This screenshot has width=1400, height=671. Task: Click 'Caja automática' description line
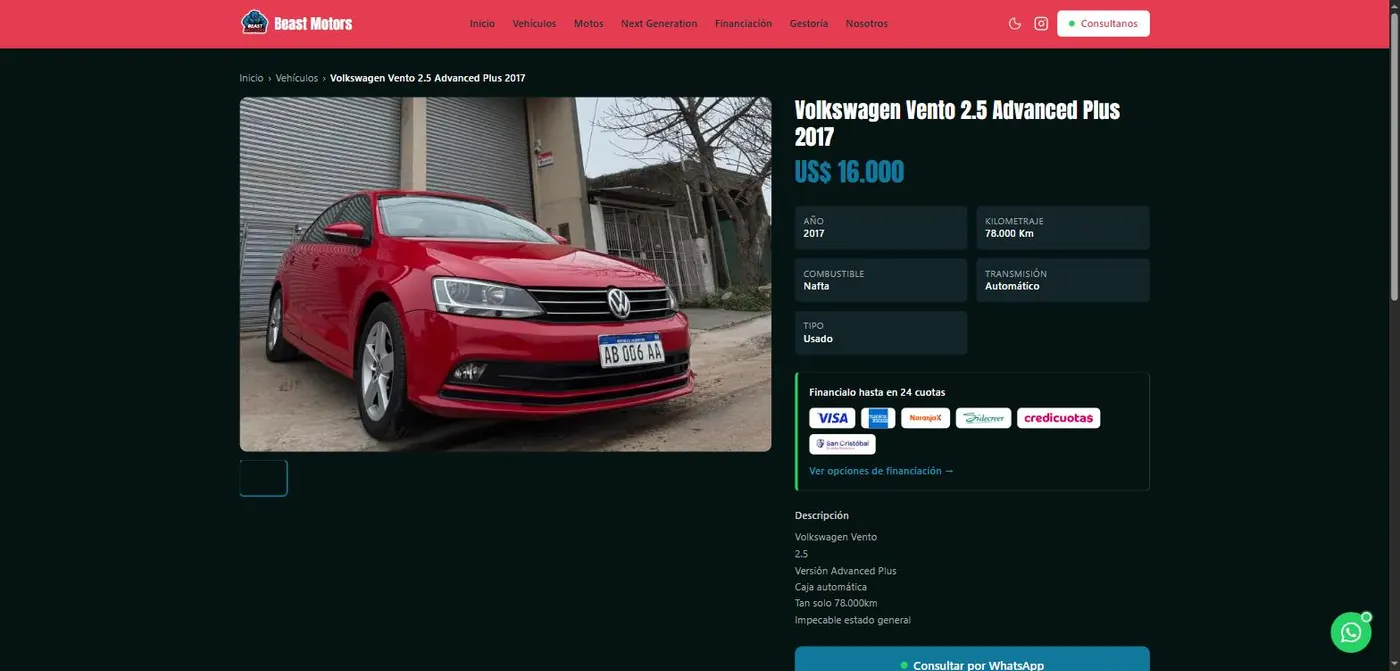tap(831, 587)
